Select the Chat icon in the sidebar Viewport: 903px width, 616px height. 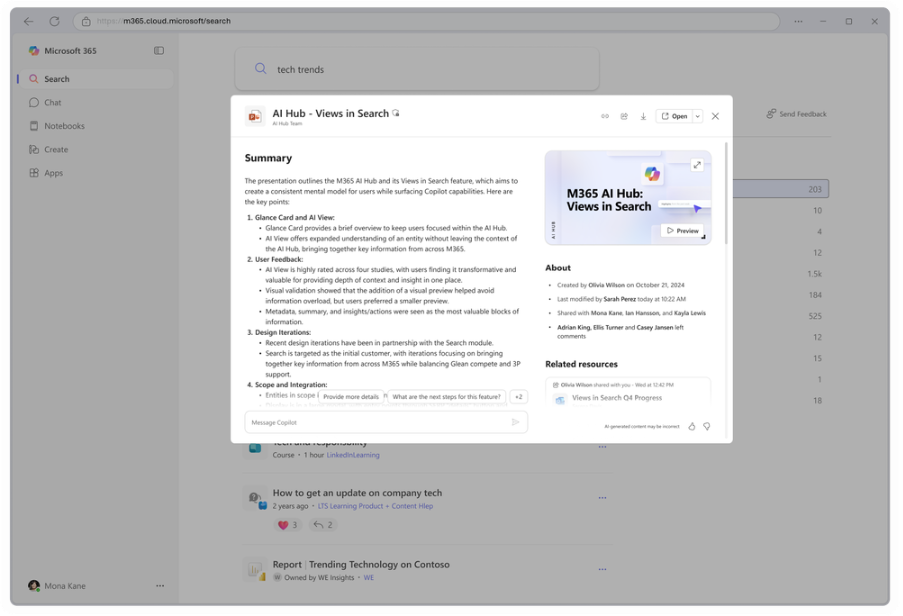[35, 102]
